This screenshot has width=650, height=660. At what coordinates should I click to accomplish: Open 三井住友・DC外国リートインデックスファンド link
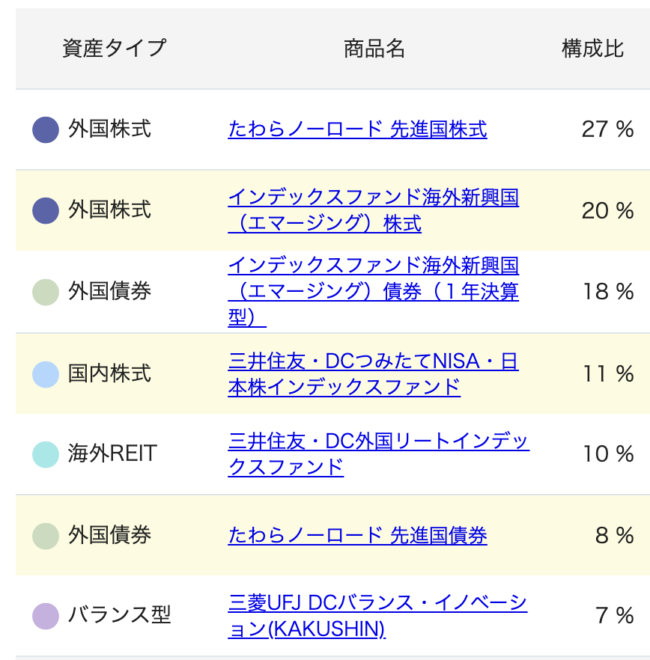click(378, 454)
